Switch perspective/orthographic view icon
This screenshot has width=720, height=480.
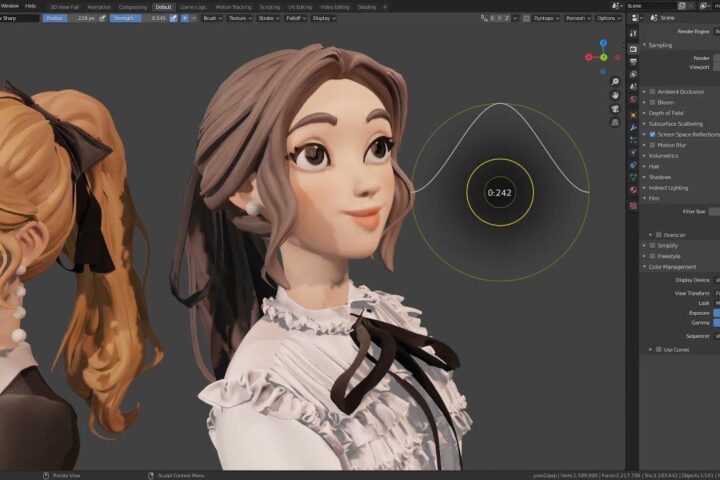[x=615, y=123]
